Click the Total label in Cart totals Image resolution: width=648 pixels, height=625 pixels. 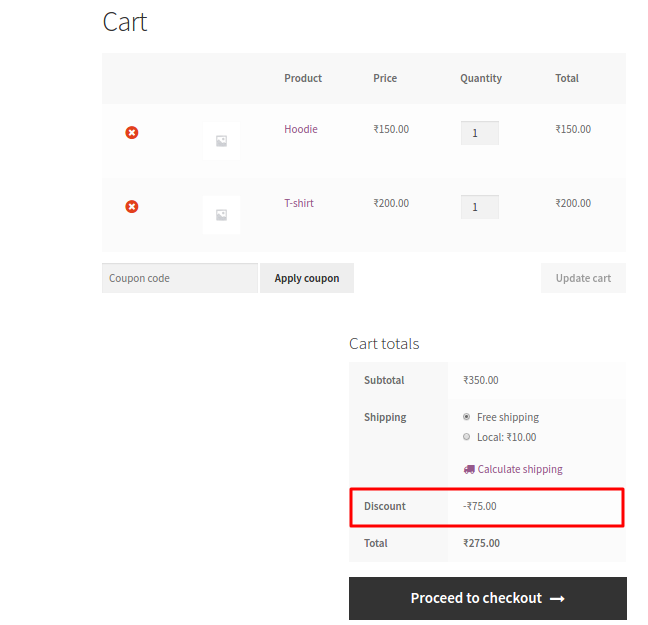(376, 543)
